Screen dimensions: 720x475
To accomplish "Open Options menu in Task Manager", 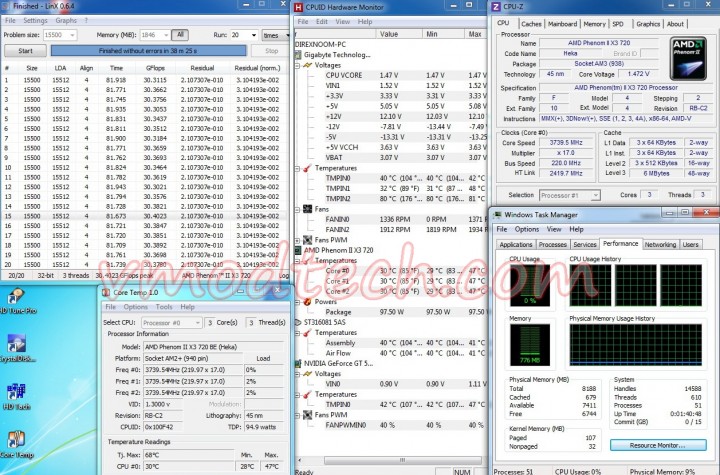I will point(527,229).
